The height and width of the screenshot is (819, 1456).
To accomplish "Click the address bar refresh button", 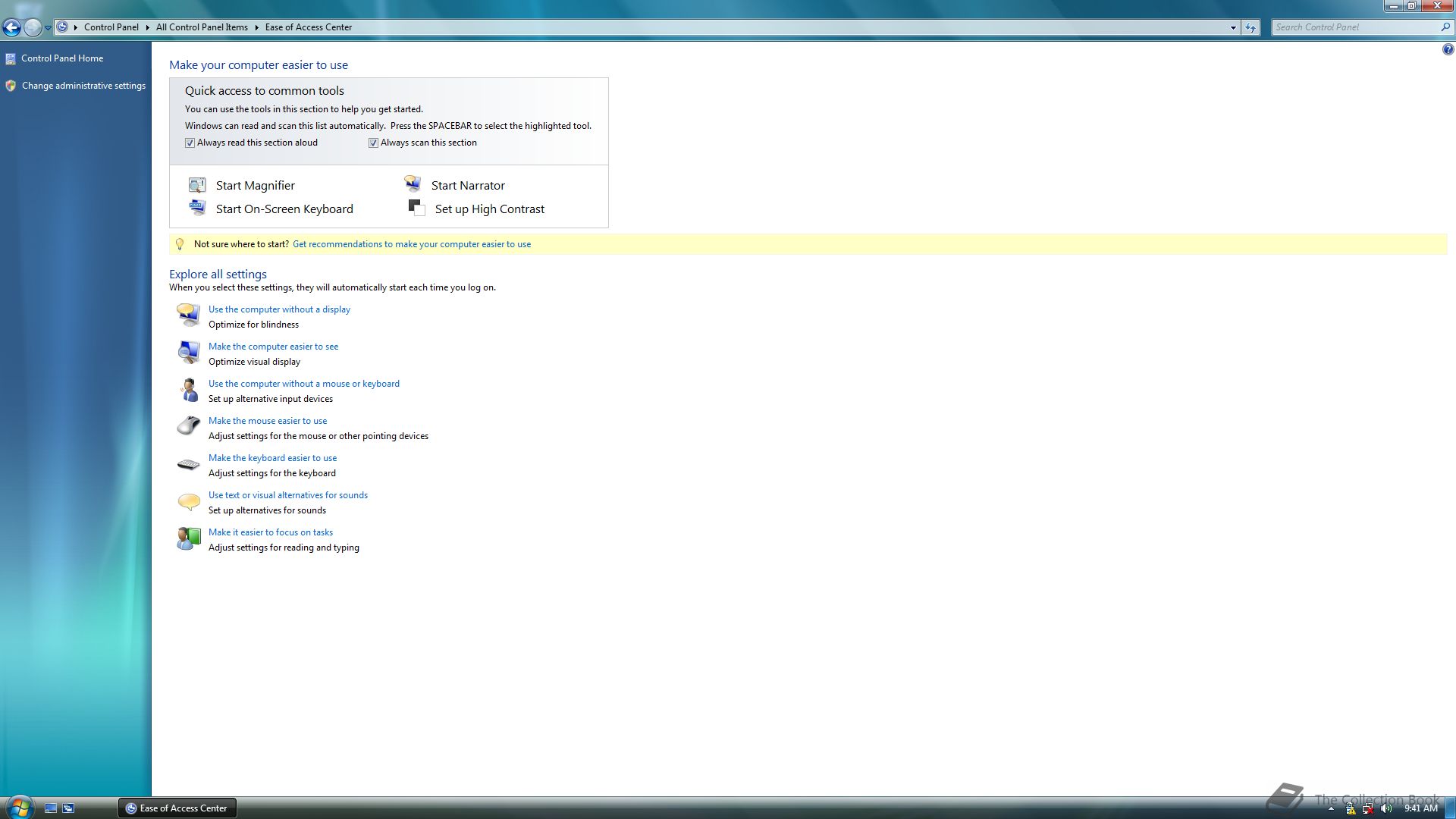I will 1250,27.
